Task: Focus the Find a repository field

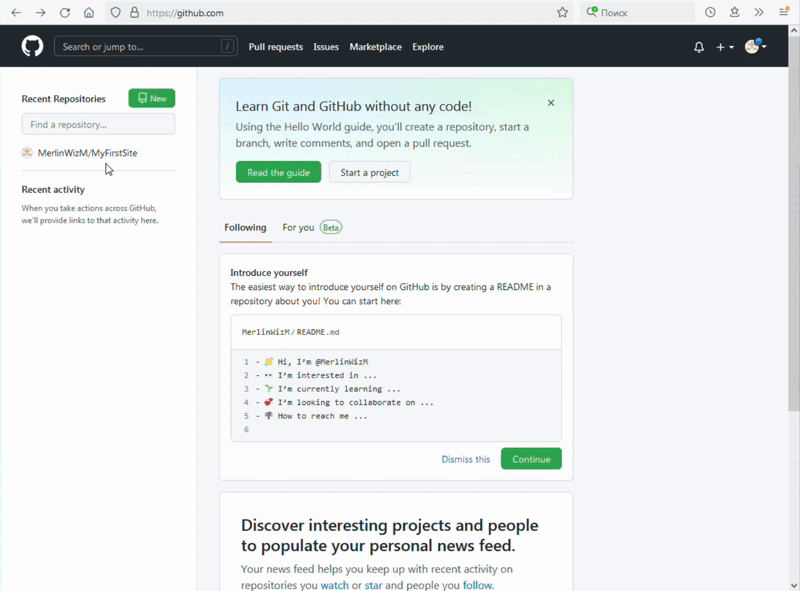Action: 98,124
